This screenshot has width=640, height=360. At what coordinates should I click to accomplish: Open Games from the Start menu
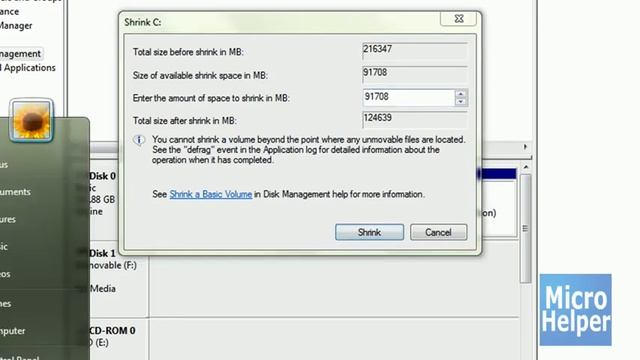point(6,304)
